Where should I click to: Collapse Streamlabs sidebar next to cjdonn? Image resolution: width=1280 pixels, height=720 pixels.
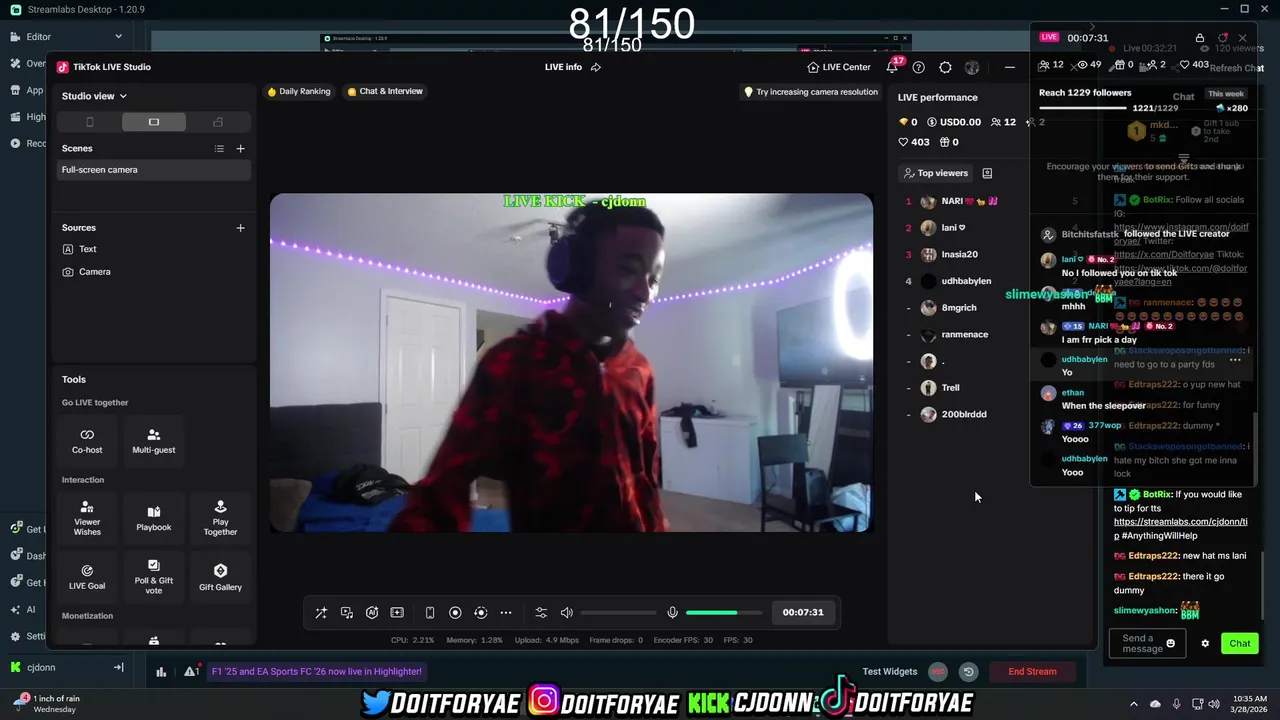(118, 667)
